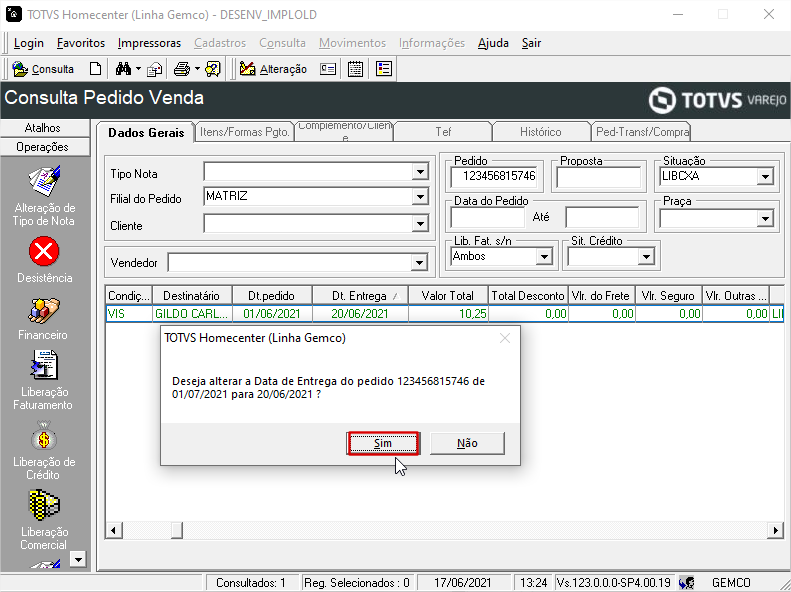
Task: Click the Dt.pedido column header
Action: [272, 295]
